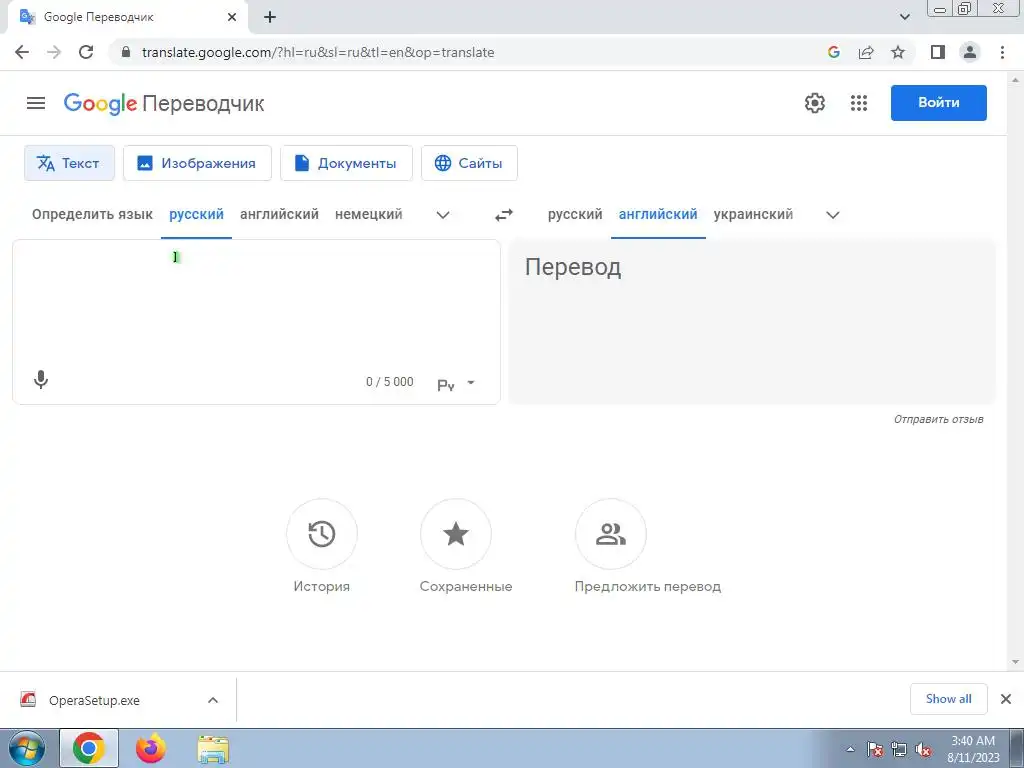1024x768 pixels.
Task: Switch to Сайты mode
Action: tap(469, 163)
